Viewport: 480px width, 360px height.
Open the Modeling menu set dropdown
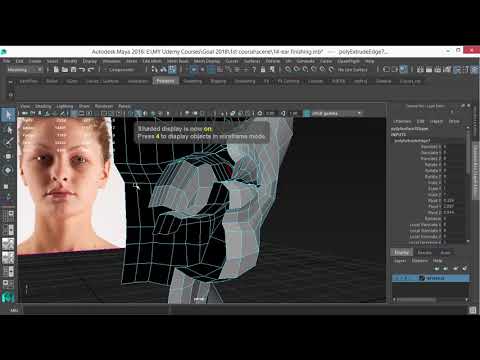pyautogui.click(x=25, y=69)
